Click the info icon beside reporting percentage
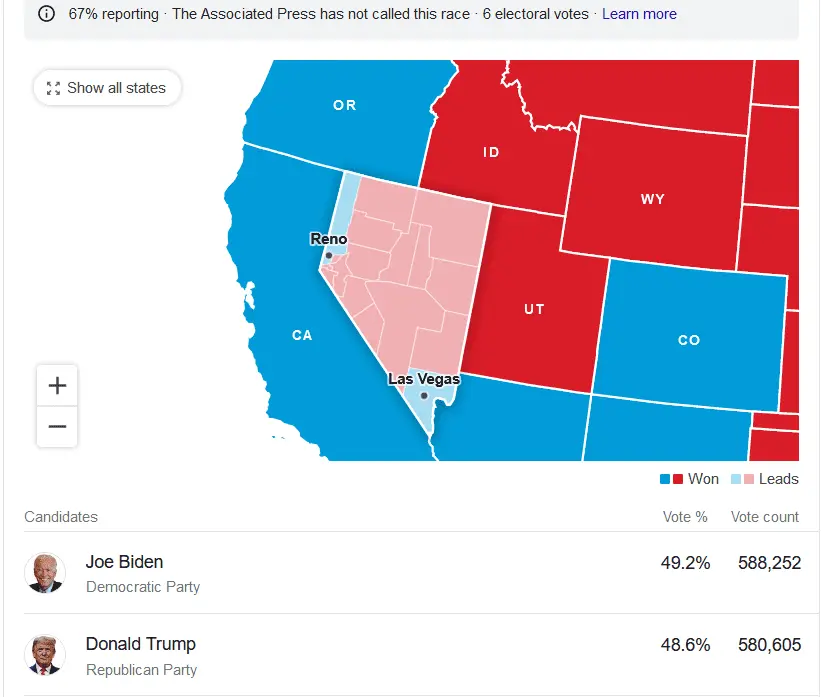Viewport: 821px width, 697px height. point(46,14)
